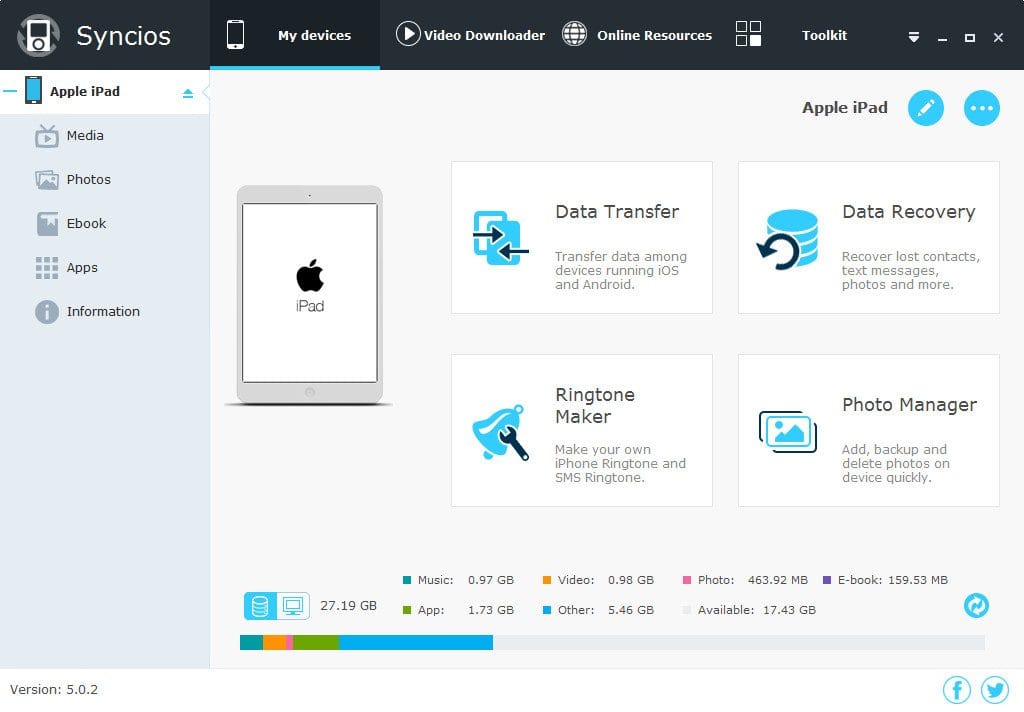Open the Photos section

[88, 179]
